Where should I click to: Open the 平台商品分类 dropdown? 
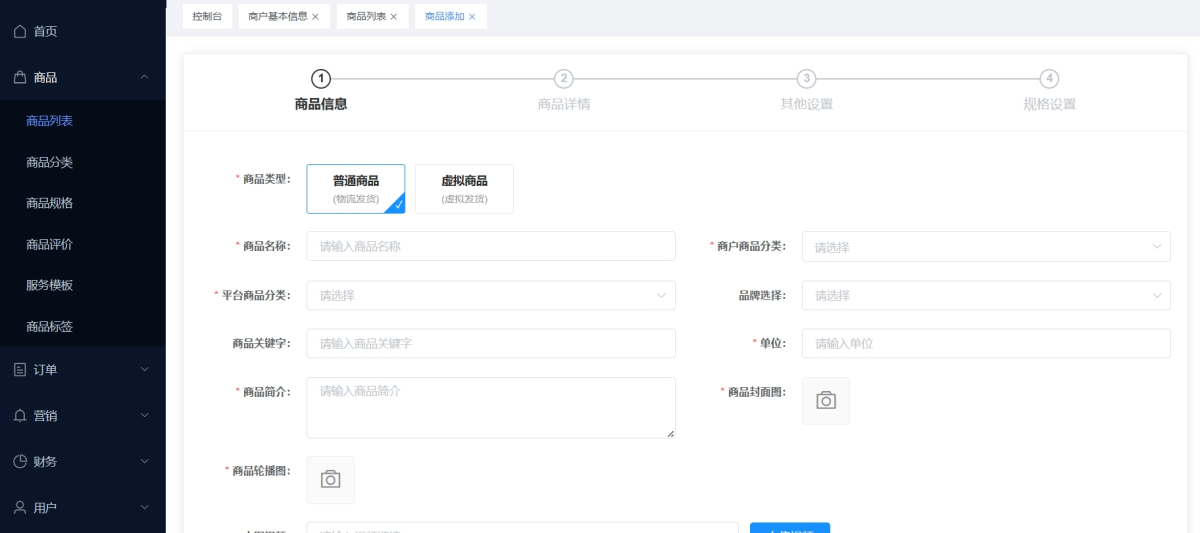pos(490,295)
